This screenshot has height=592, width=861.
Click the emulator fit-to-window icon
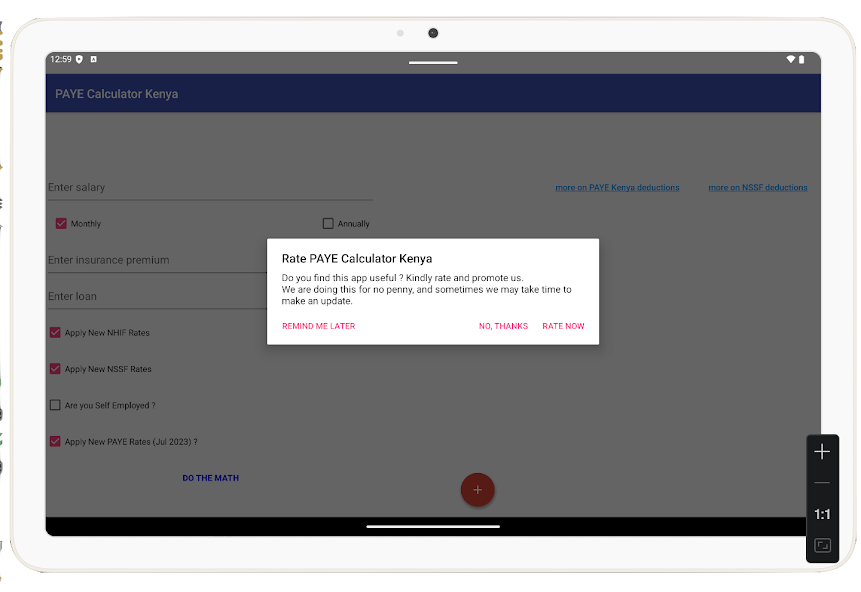click(x=822, y=545)
